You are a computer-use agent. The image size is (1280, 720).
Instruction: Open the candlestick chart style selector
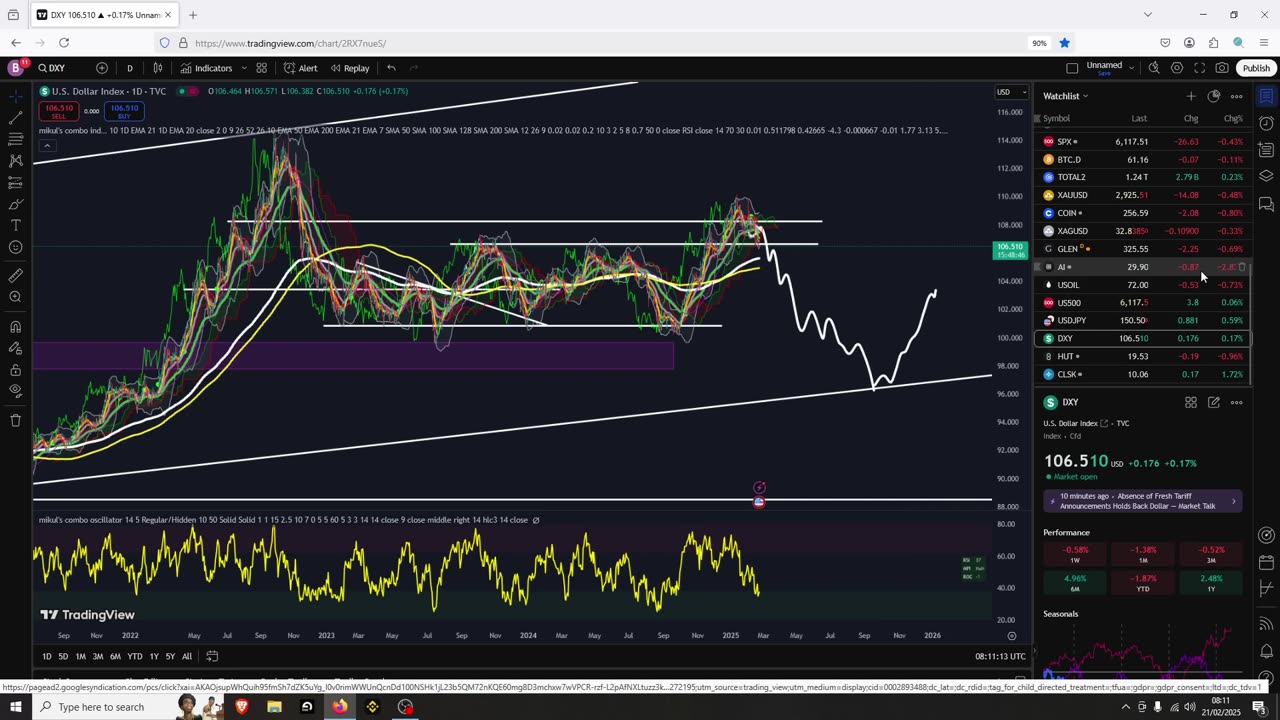click(x=158, y=68)
